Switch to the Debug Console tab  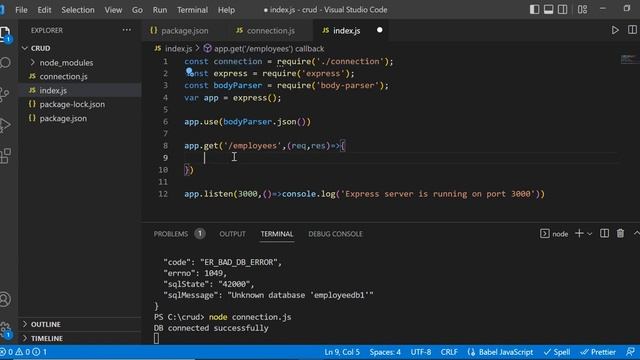[x=335, y=234]
